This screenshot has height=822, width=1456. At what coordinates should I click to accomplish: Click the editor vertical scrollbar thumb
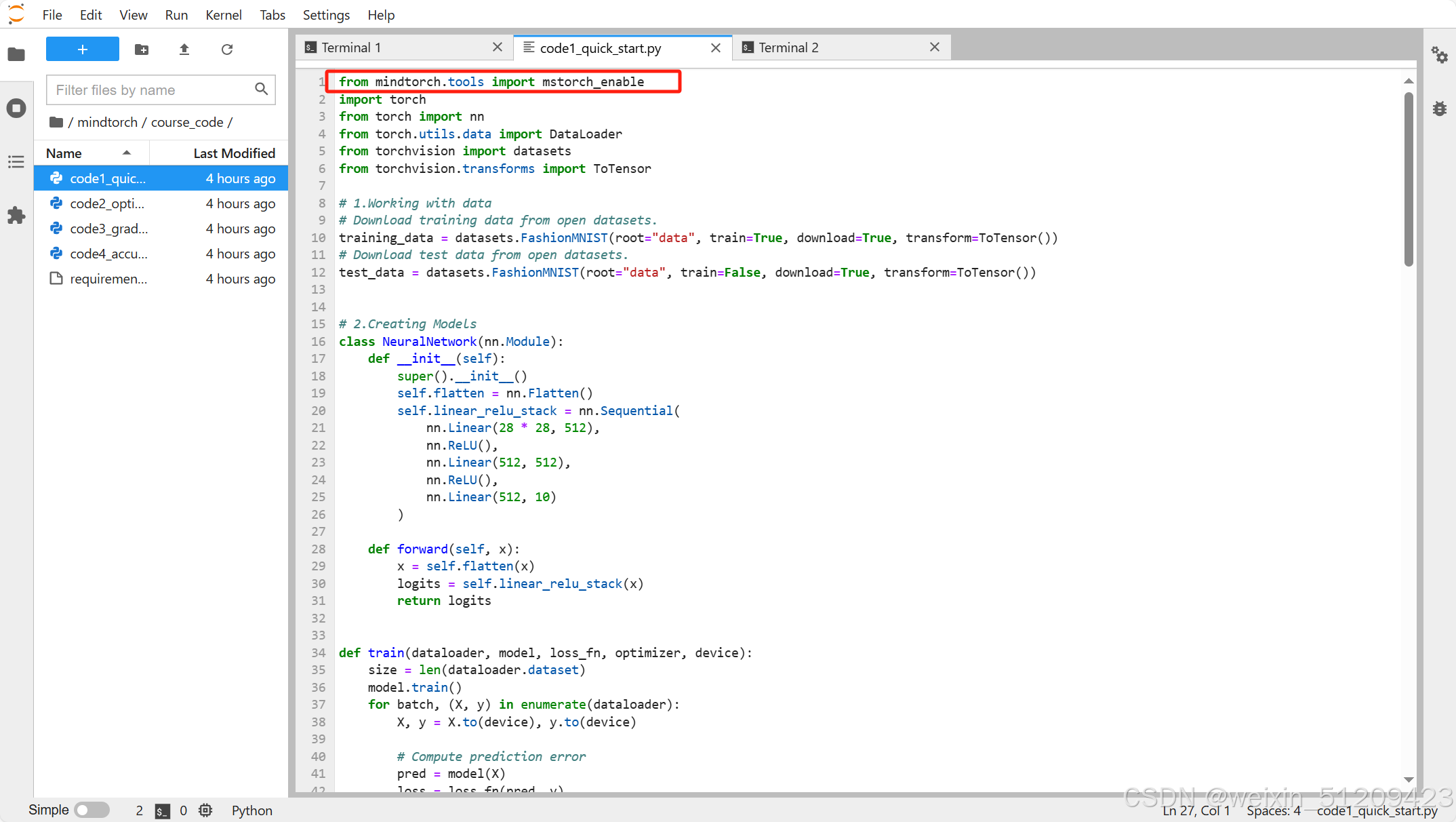point(1409,180)
